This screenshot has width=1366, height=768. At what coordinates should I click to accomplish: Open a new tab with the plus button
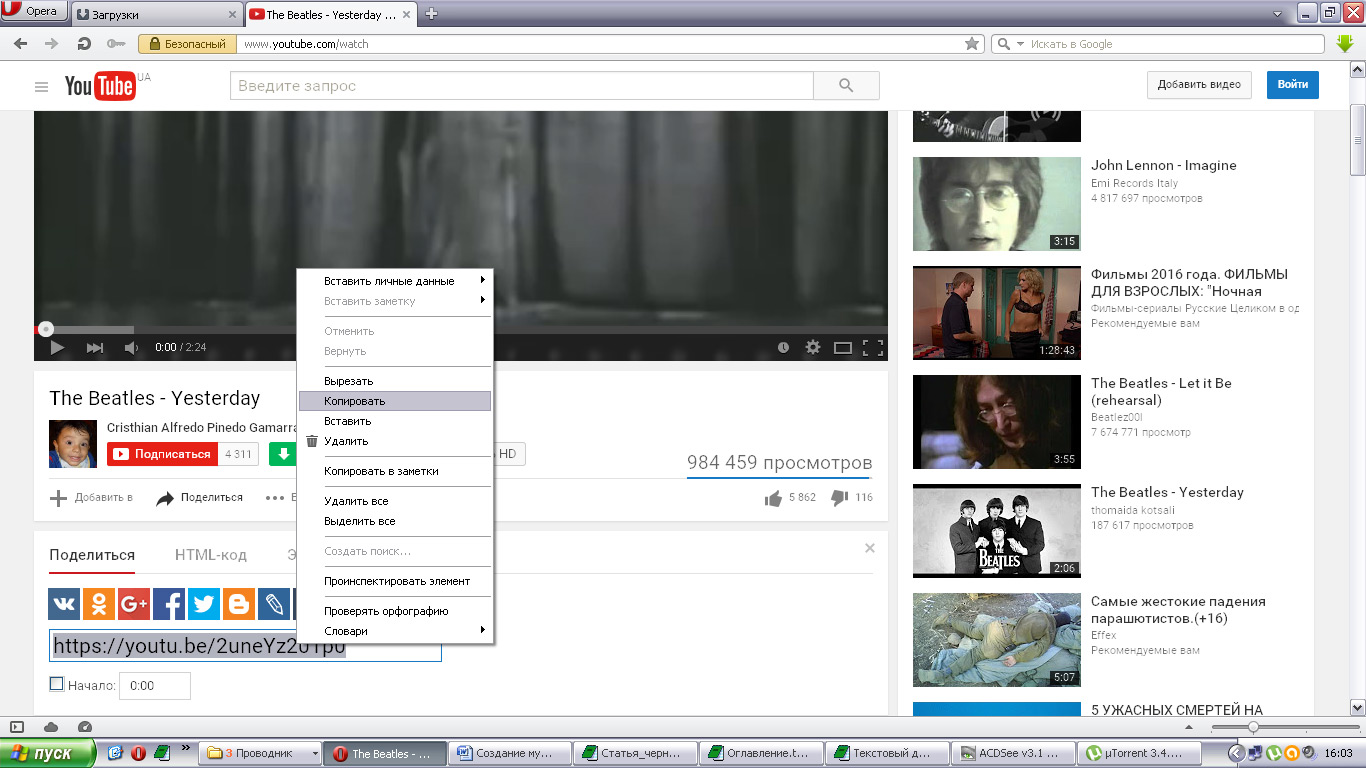tap(432, 14)
